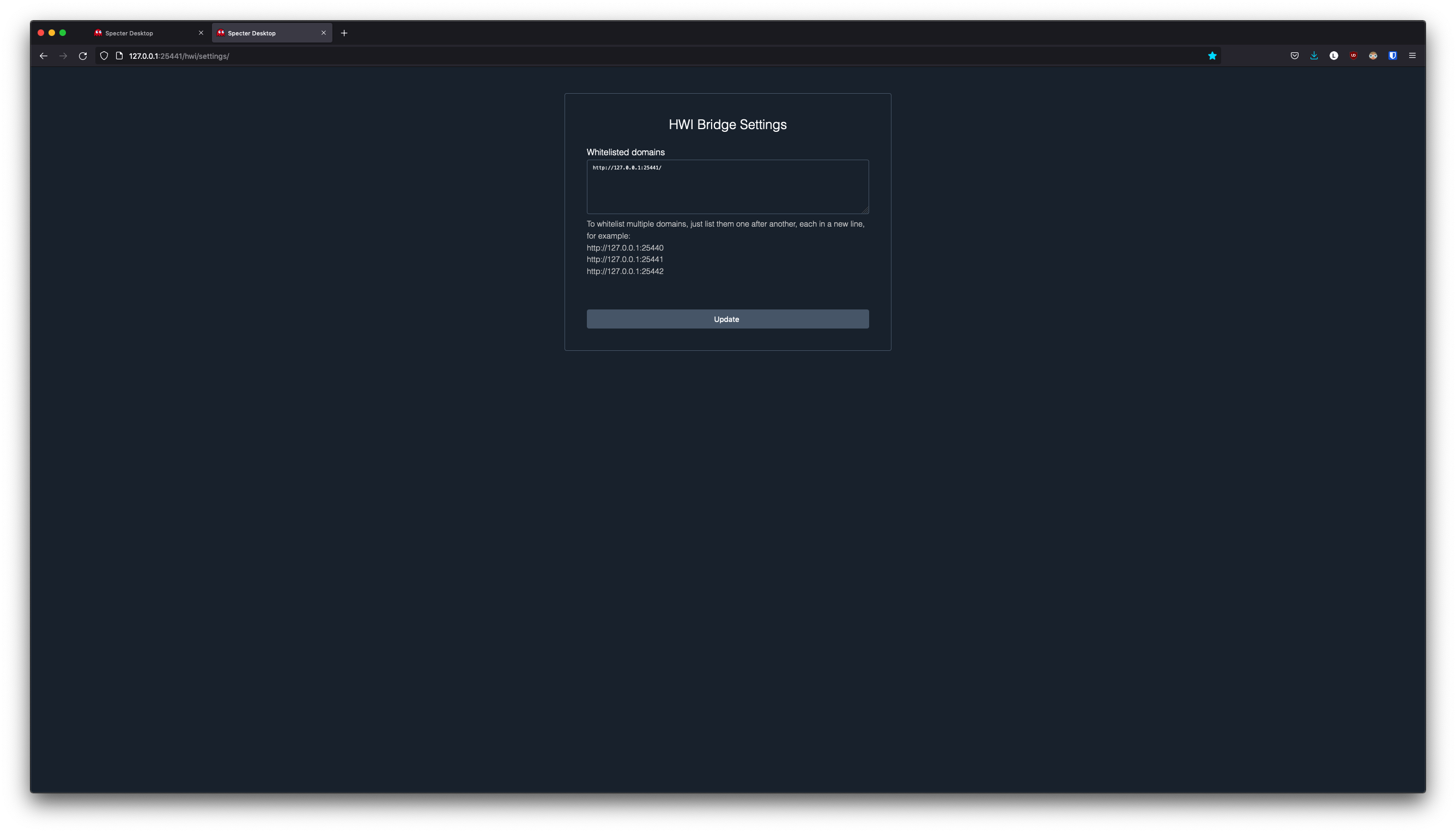Click the white L extension icon

pos(1333,56)
